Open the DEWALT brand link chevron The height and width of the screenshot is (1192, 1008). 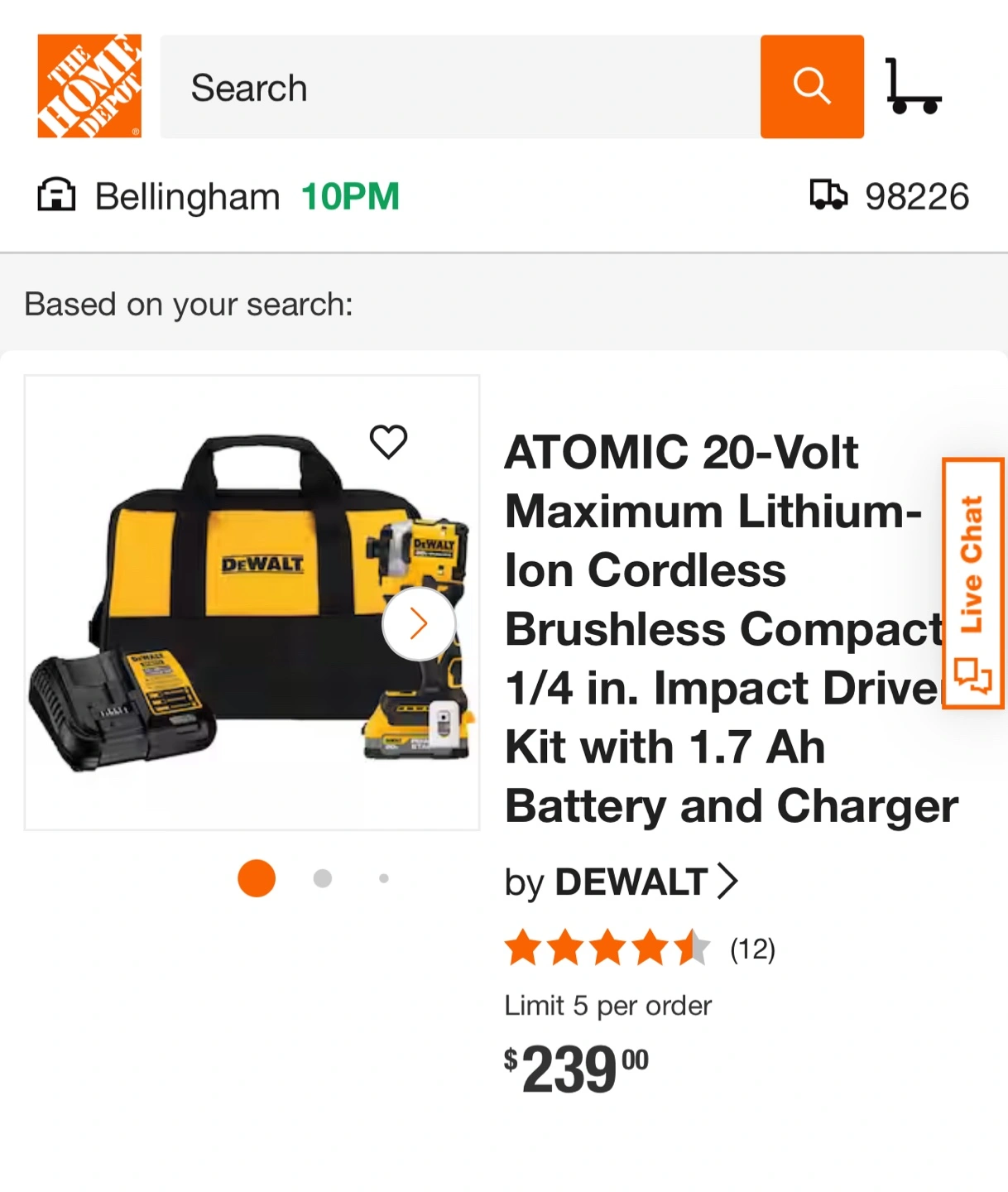[x=727, y=882]
